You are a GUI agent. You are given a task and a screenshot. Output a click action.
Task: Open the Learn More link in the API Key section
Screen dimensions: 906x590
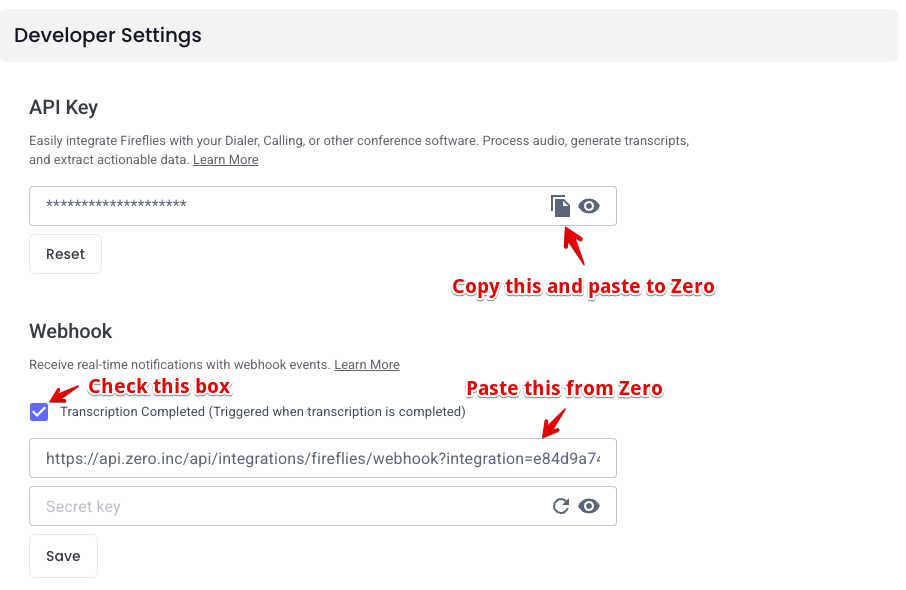point(225,159)
